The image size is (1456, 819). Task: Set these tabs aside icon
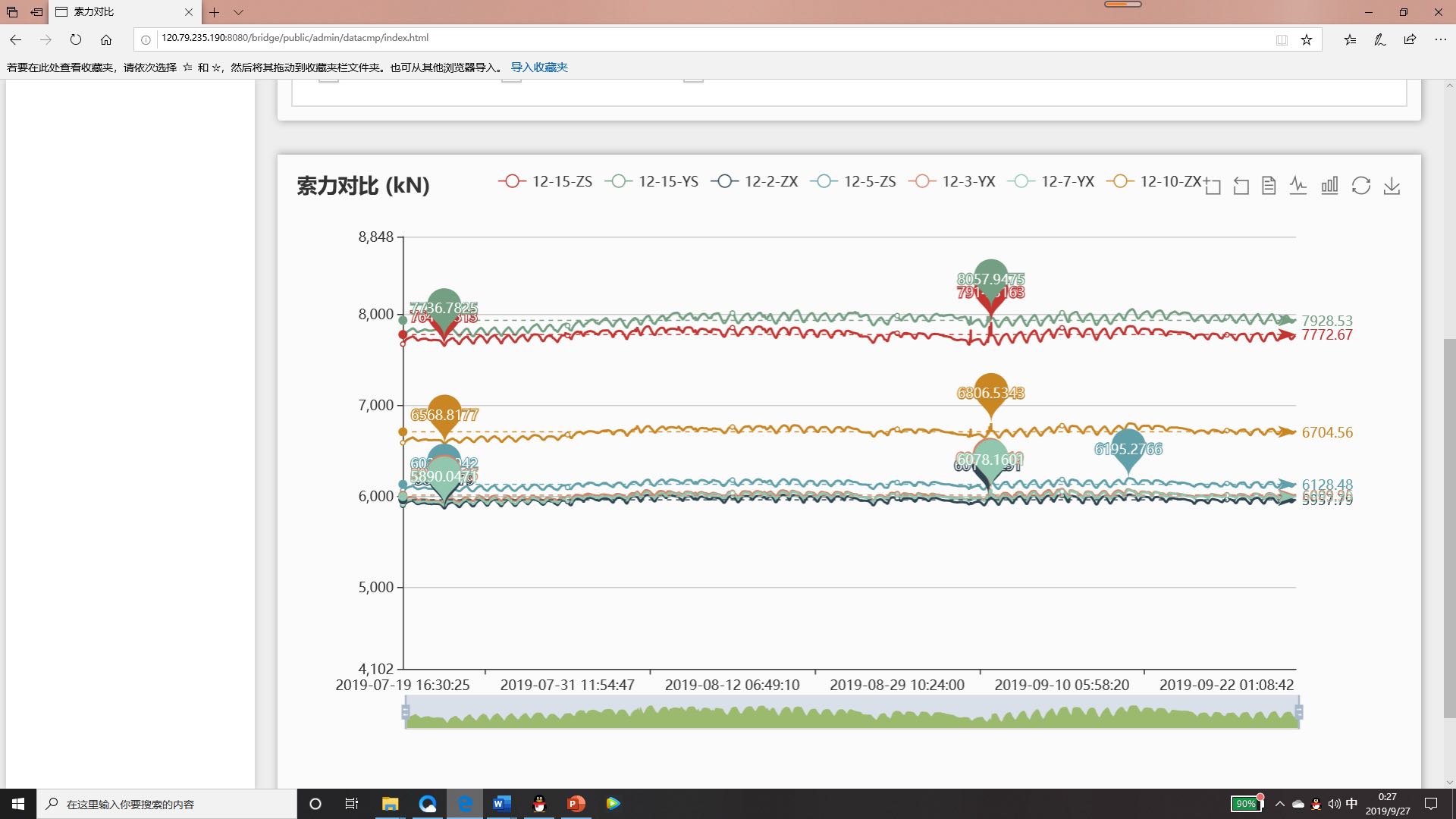click(x=36, y=12)
